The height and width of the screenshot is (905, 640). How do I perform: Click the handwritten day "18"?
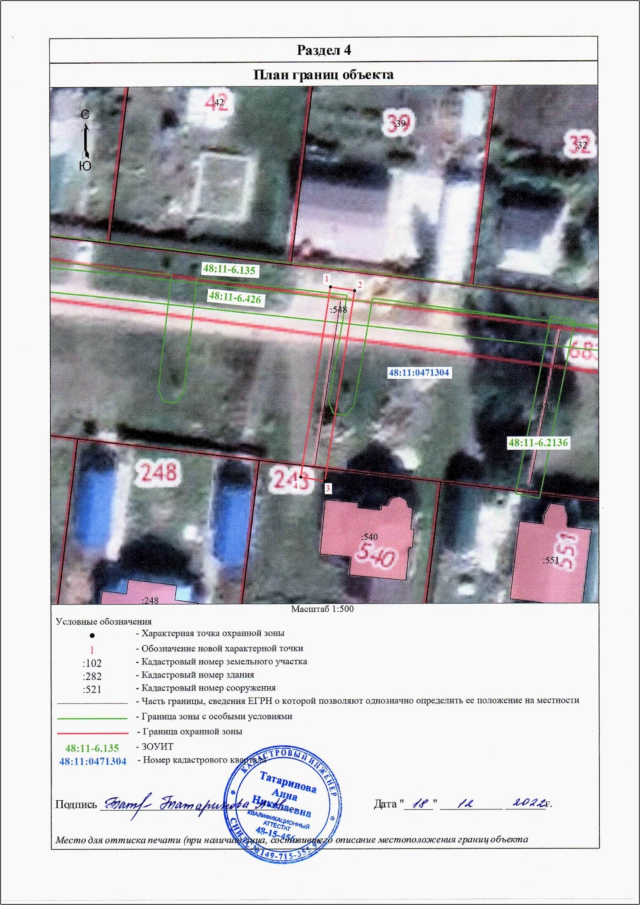click(421, 803)
